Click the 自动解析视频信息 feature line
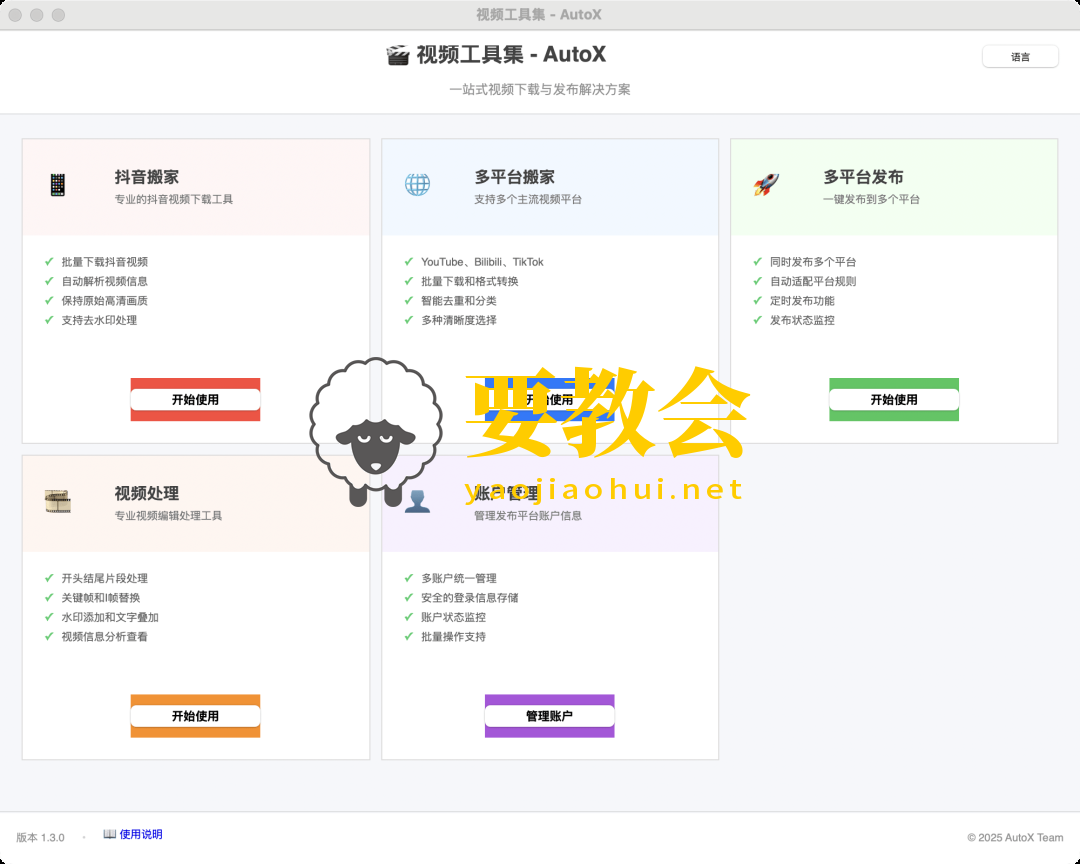The width and height of the screenshot is (1080, 864). point(105,281)
